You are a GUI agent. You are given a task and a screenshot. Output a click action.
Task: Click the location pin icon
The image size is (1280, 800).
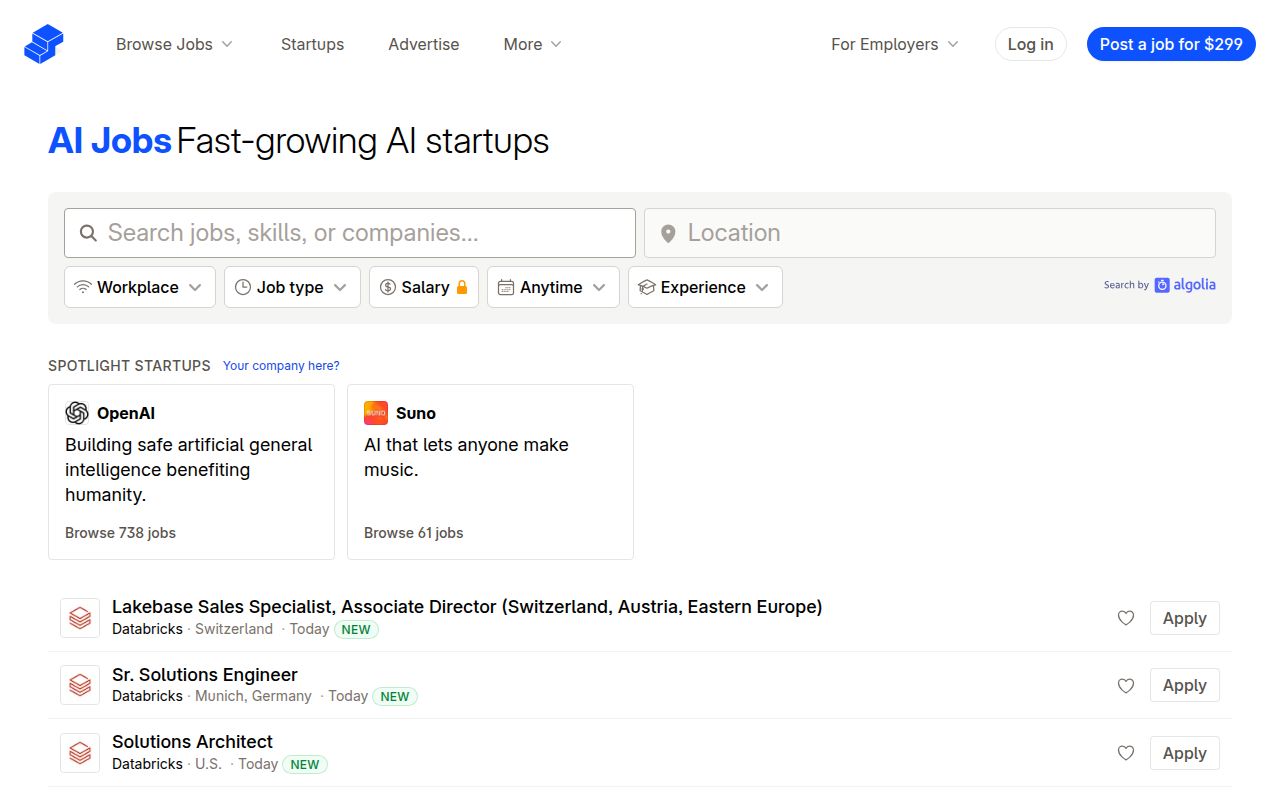(x=668, y=233)
